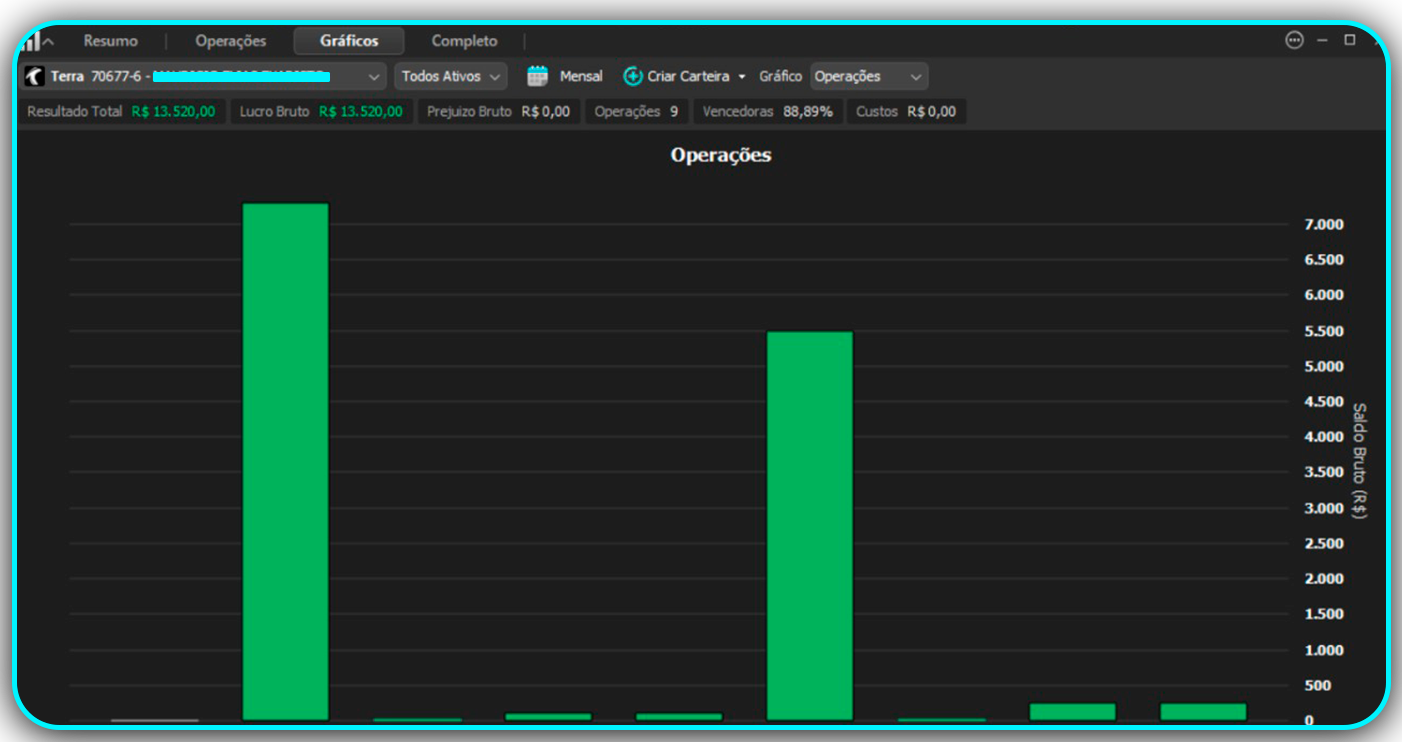Screen dimensions: 1402x742
Task: Open the Resumo tab
Action: 111,41
